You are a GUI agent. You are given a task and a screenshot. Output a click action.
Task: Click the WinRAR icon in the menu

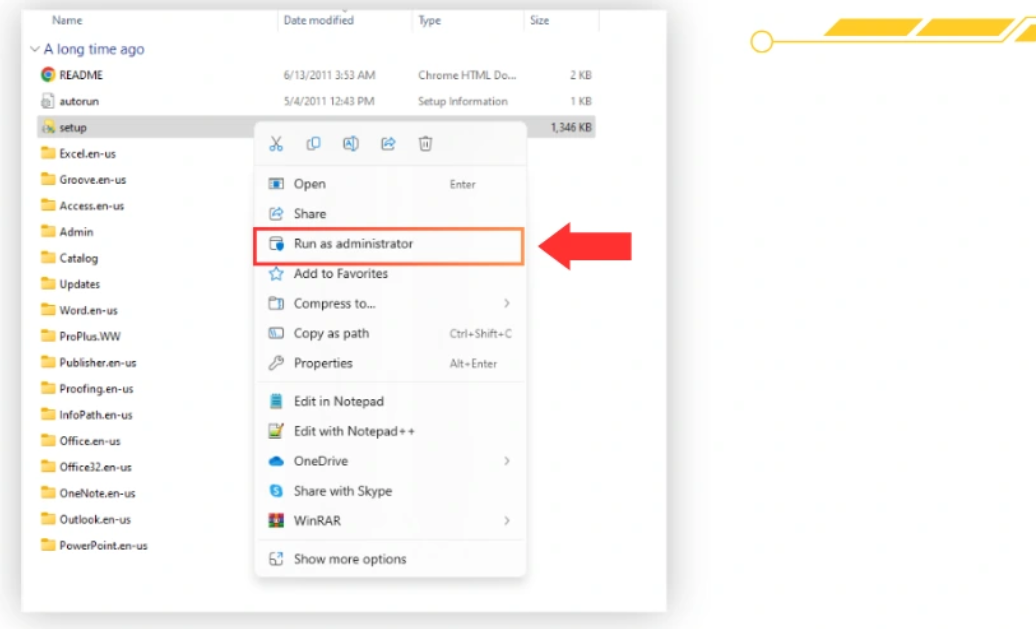[276, 521]
